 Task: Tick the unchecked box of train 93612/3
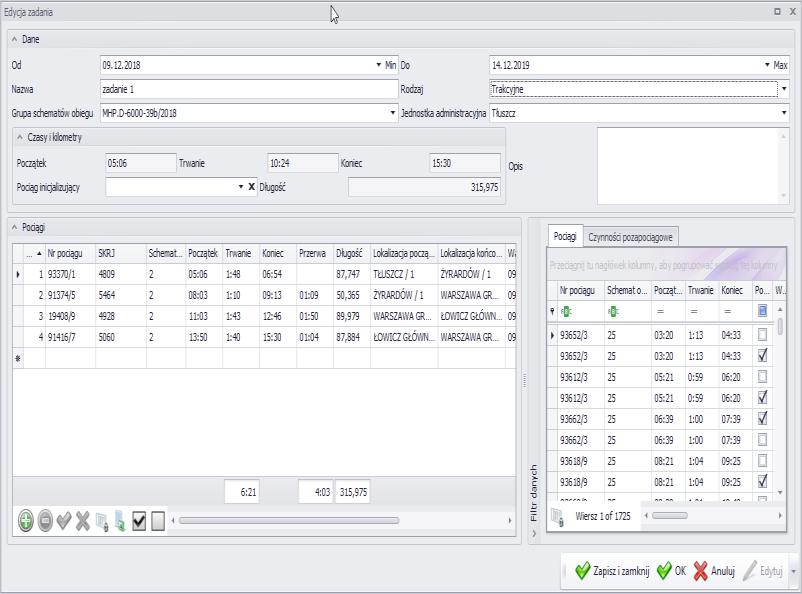(762, 377)
